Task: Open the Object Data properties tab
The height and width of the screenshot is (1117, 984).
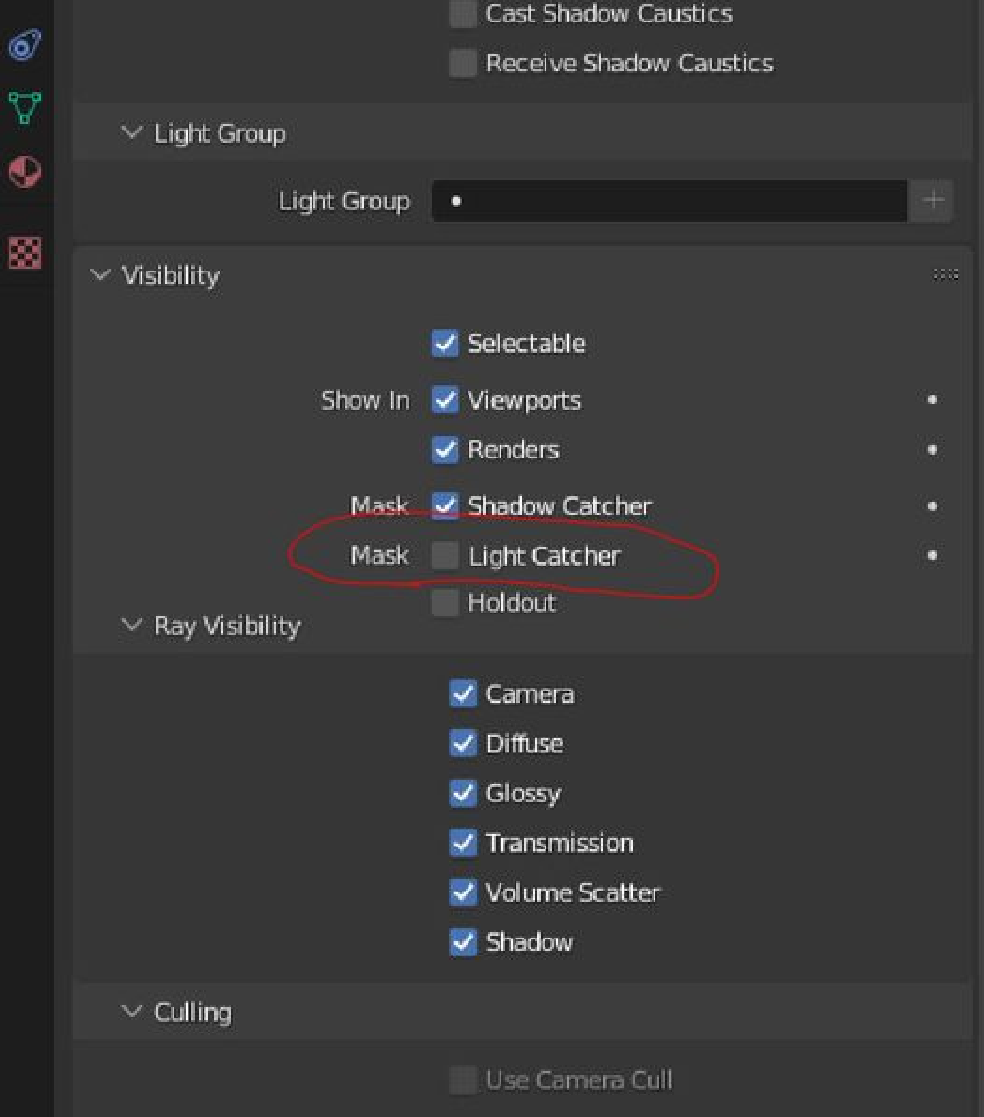Action: coord(25,108)
